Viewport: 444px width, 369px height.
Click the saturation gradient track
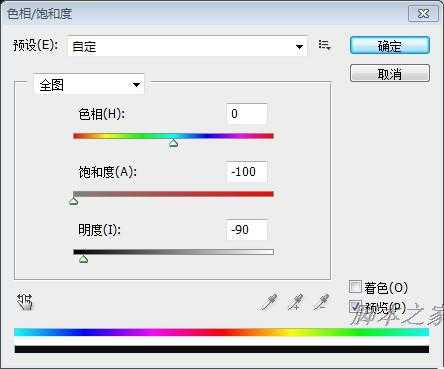point(173,194)
